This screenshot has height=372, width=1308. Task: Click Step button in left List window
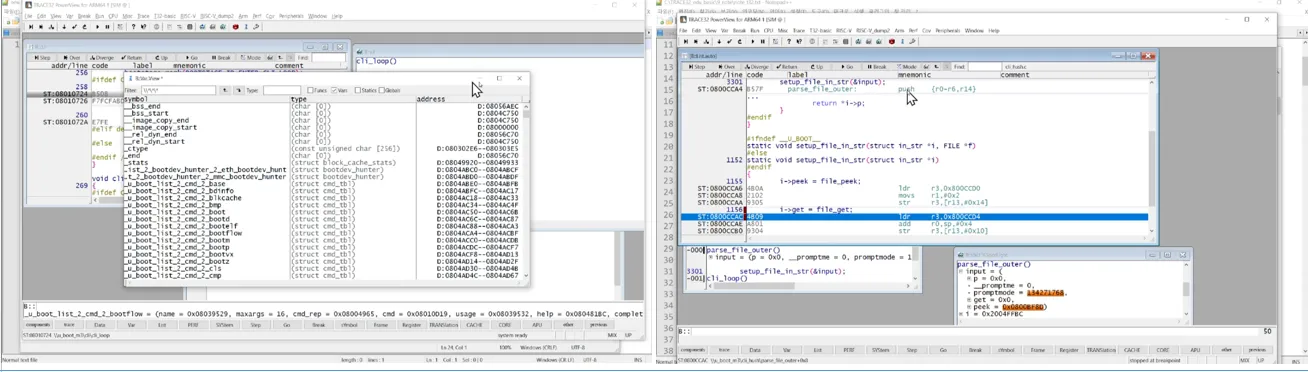point(42,58)
